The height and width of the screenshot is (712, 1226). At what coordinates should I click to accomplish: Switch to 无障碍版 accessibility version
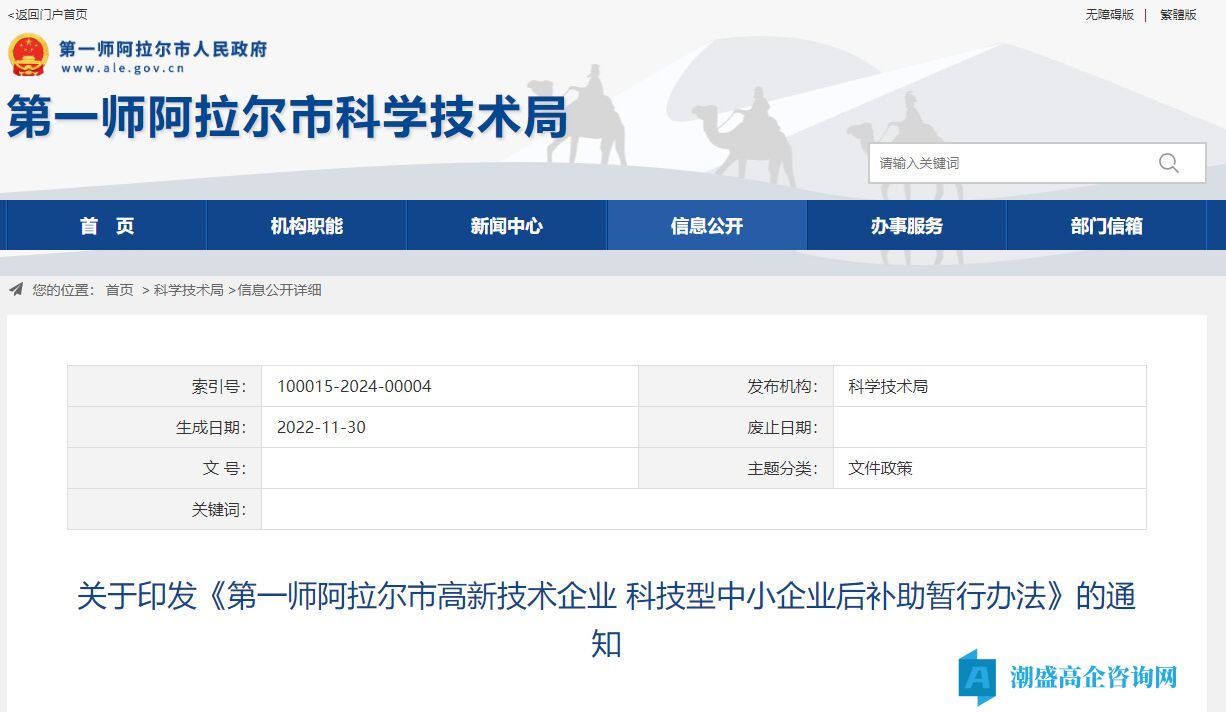(x=1110, y=14)
